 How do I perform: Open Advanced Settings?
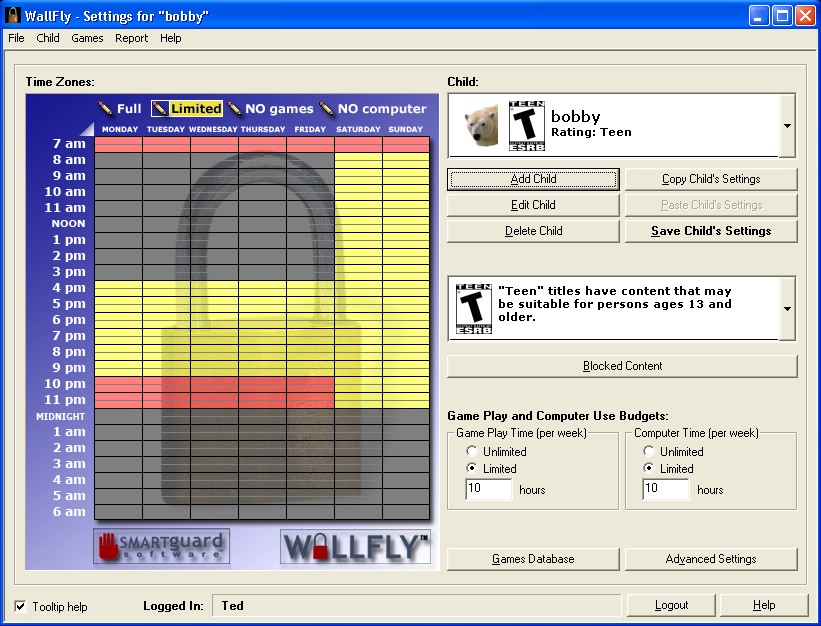click(x=711, y=559)
